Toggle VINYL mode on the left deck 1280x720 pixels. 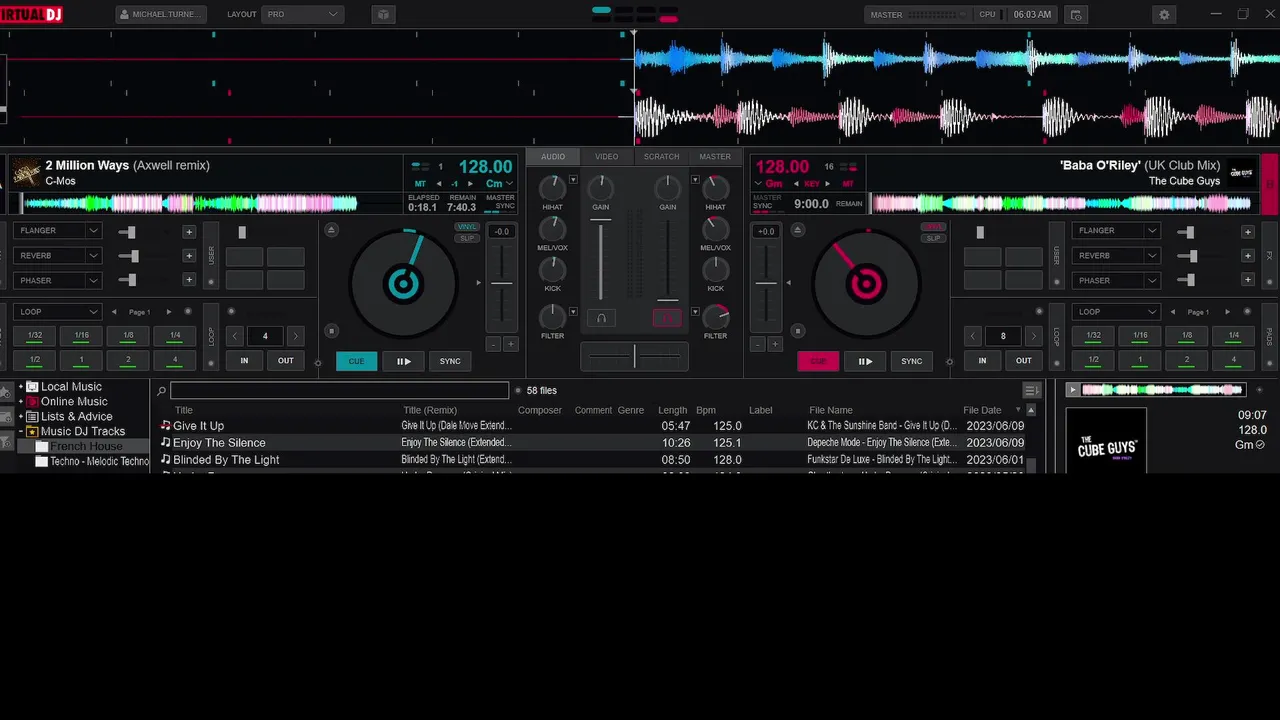tap(466, 227)
